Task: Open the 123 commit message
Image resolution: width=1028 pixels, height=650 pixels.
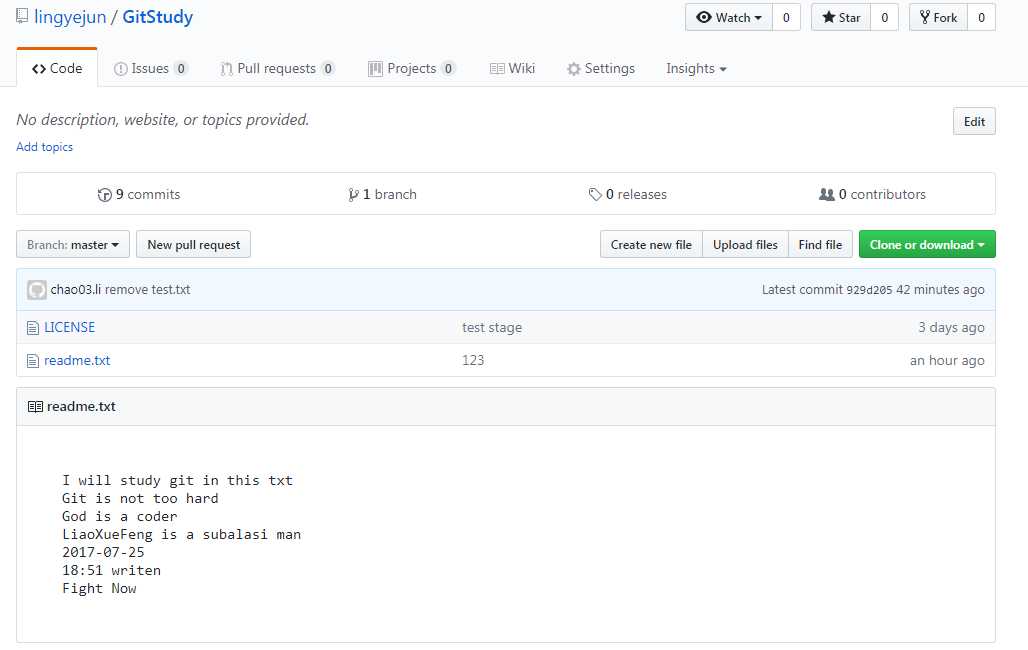Action: point(473,360)
